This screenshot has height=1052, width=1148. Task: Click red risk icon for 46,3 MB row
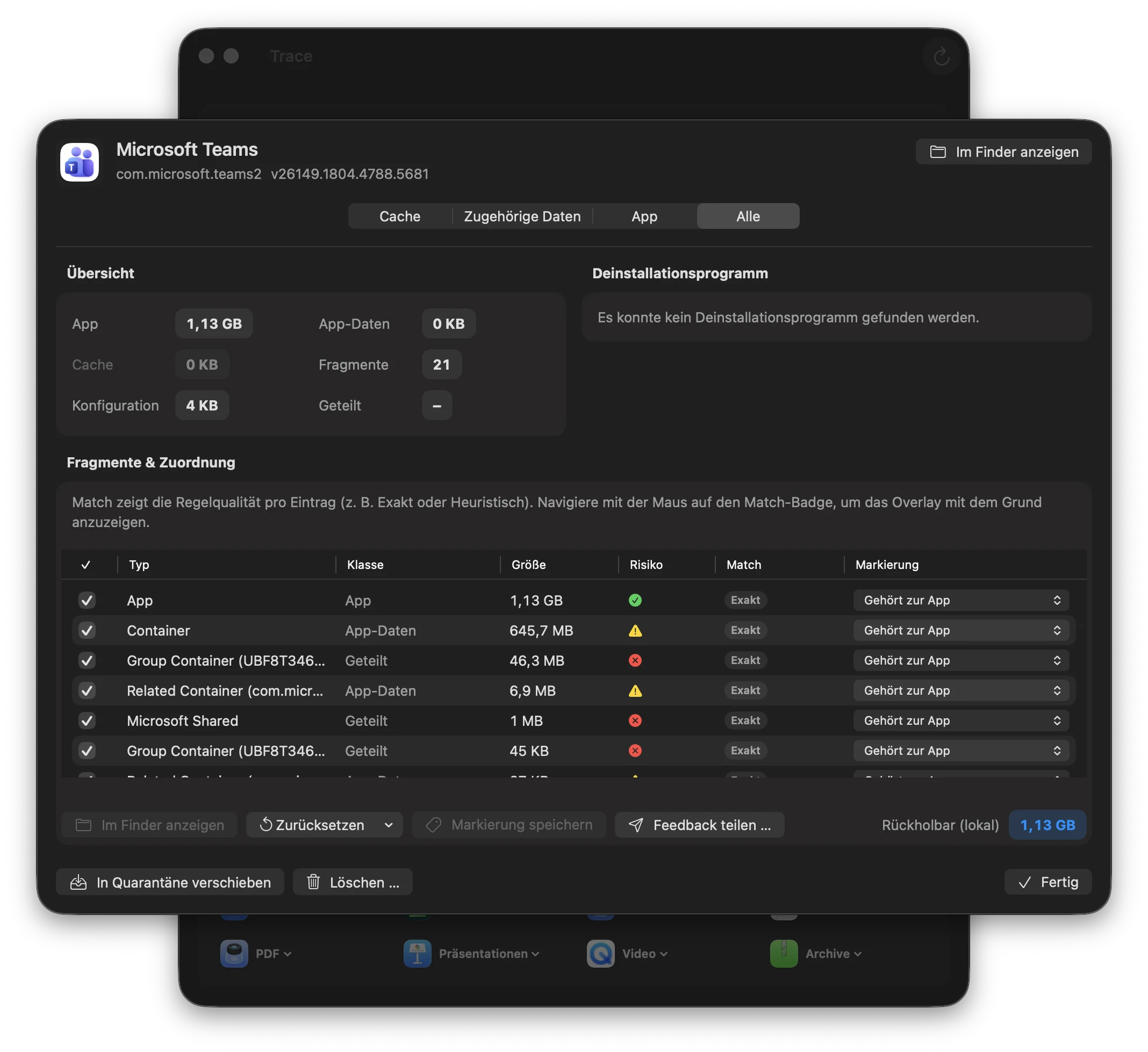(635, 660)
